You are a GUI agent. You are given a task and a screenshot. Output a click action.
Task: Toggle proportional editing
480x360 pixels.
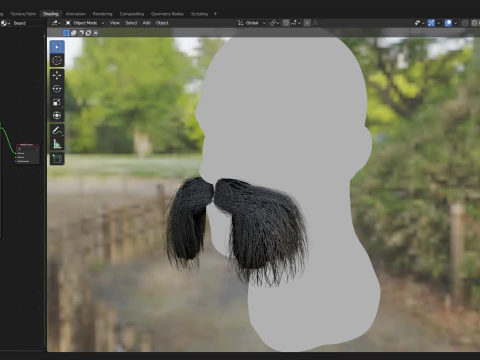click(x=307, y=23)
